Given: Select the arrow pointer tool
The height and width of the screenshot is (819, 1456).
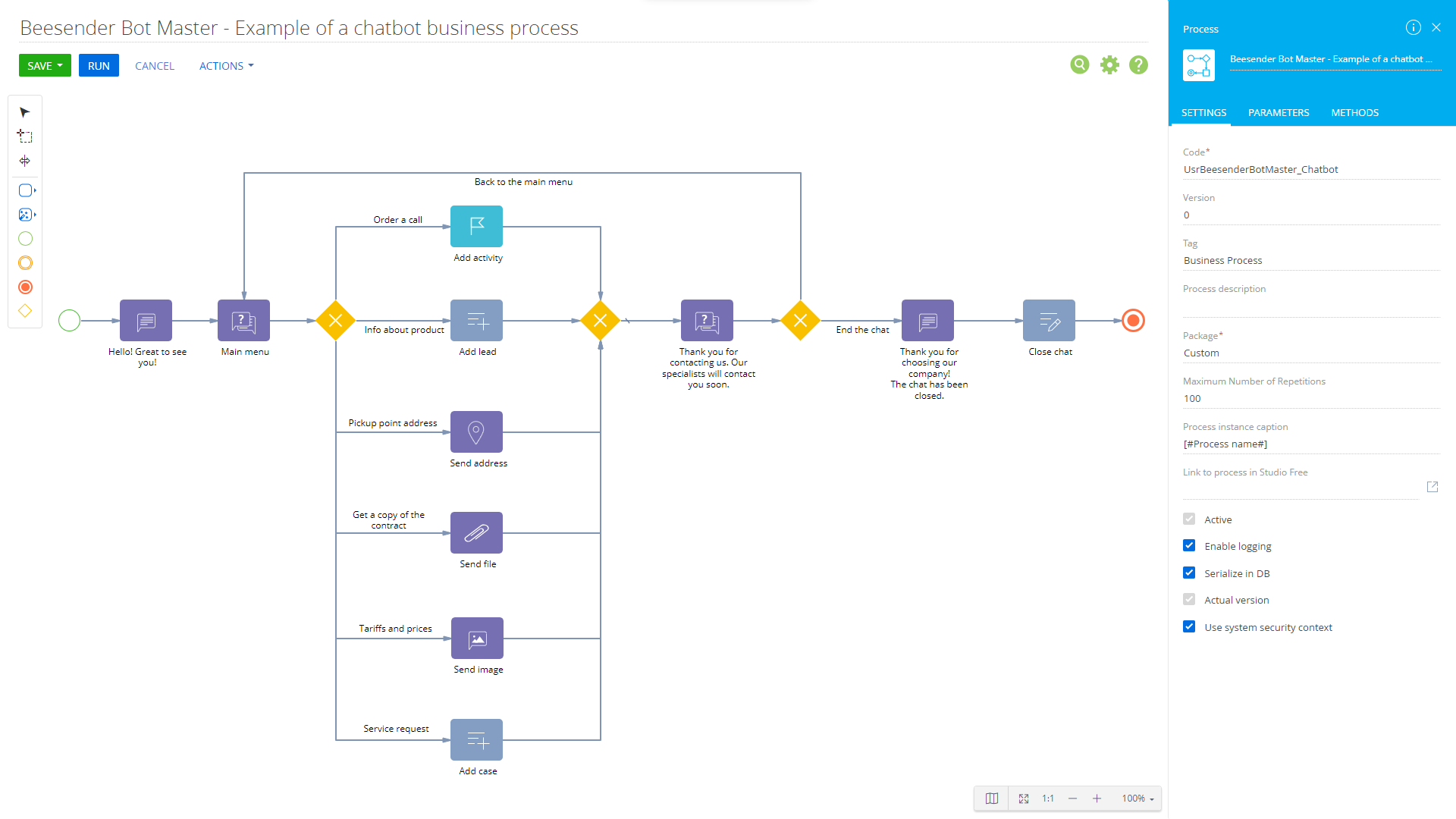Looking at the screenshot, I should coord(25,112).
